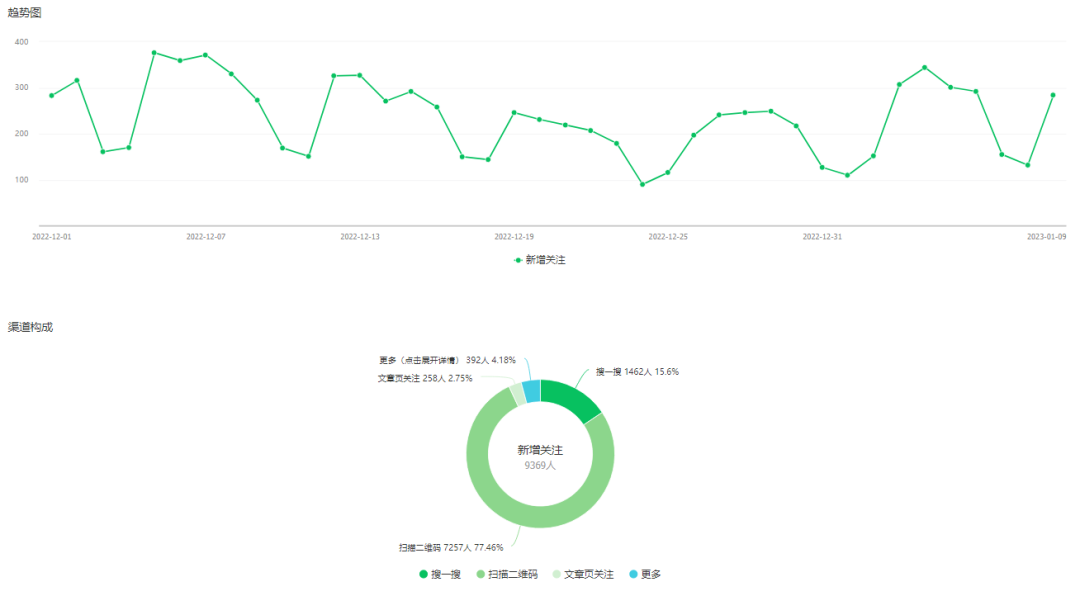The height and width of the screenshot is (596, 1080).
Task: Click the 文章页关注 258人 2.75% label
Action: (425, 378)
